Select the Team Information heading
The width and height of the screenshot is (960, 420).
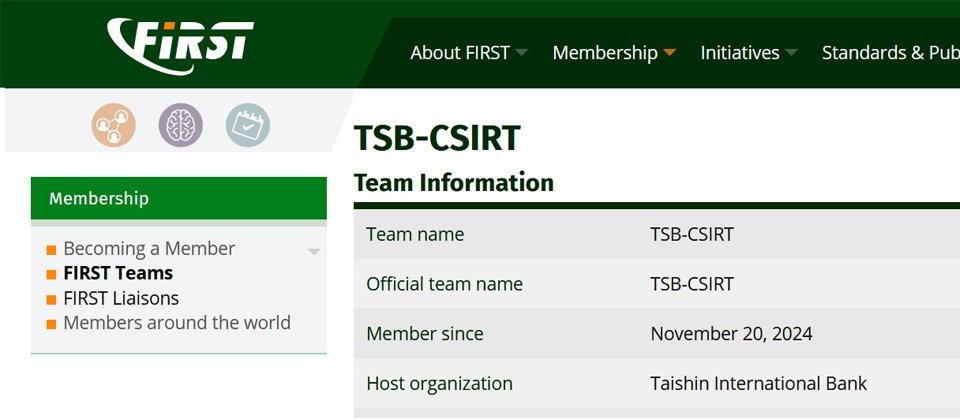click(x=454, y=182)
